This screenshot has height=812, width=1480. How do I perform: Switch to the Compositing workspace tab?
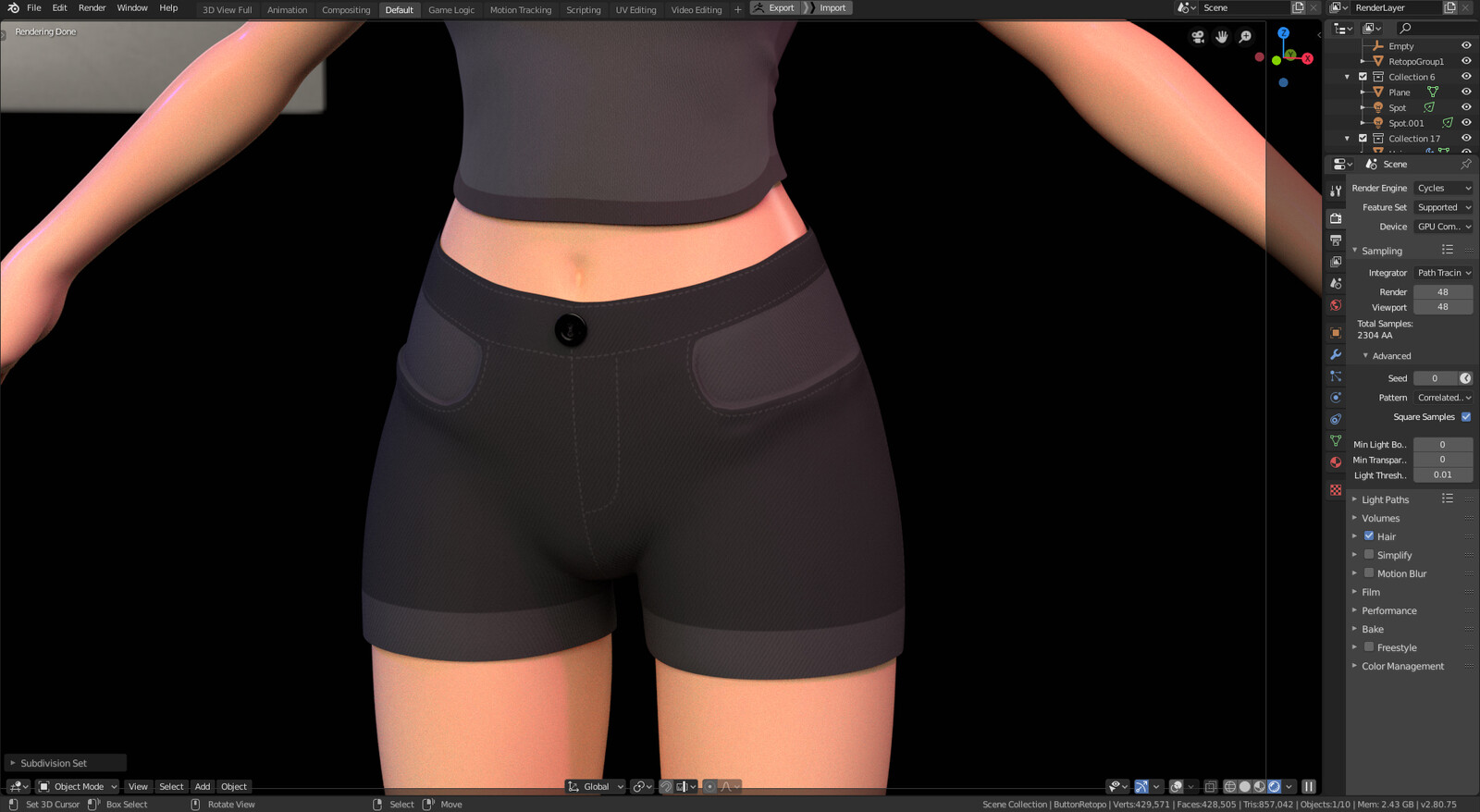tap(346, 9)
